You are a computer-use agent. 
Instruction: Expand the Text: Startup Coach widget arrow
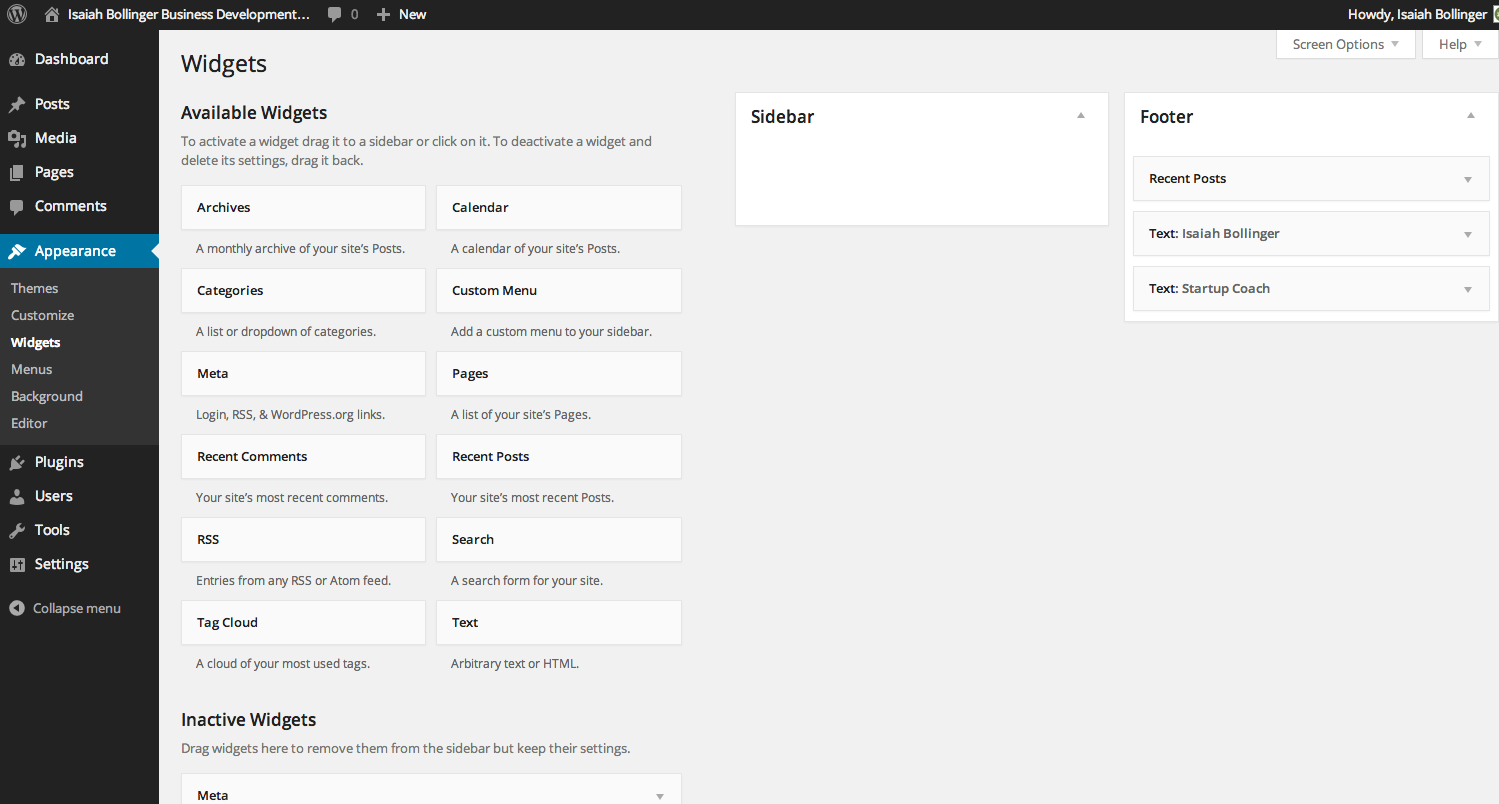click(x=1468, y=290)
